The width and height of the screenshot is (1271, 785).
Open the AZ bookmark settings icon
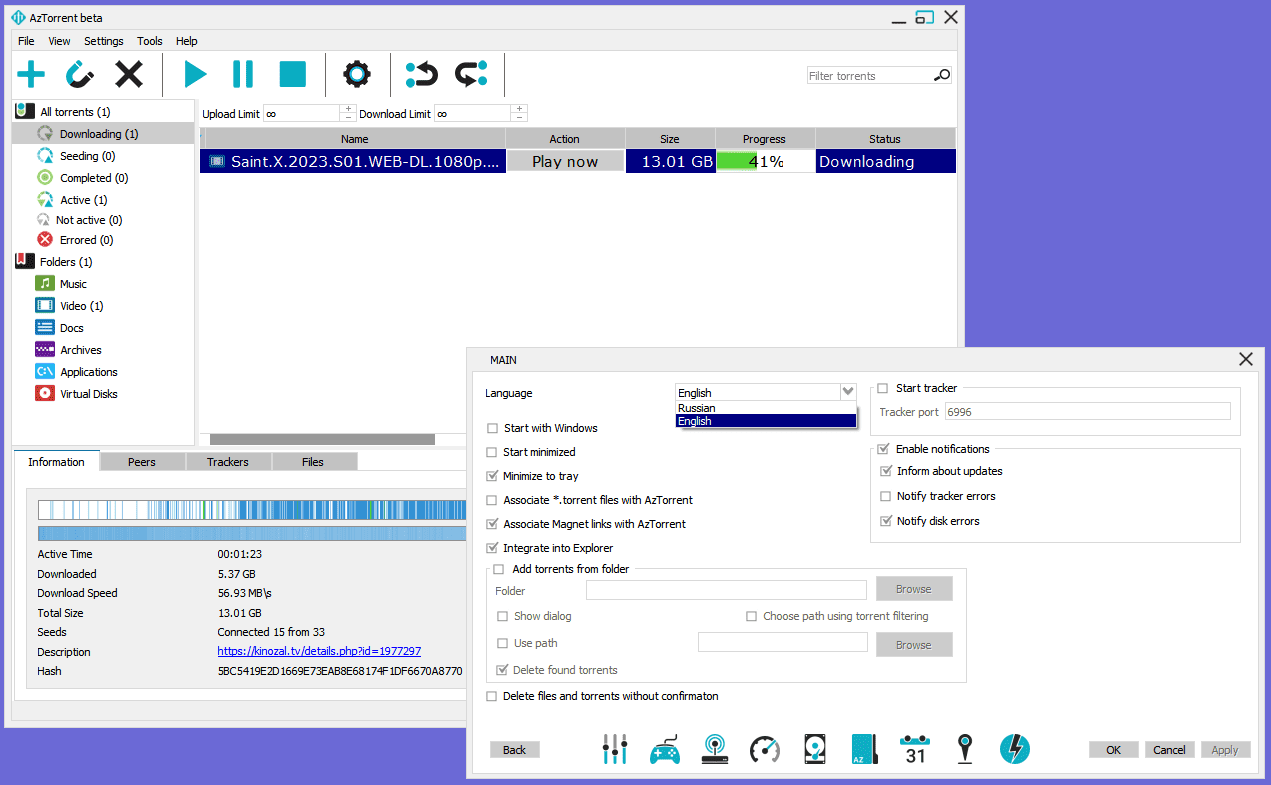pos(864,750)
